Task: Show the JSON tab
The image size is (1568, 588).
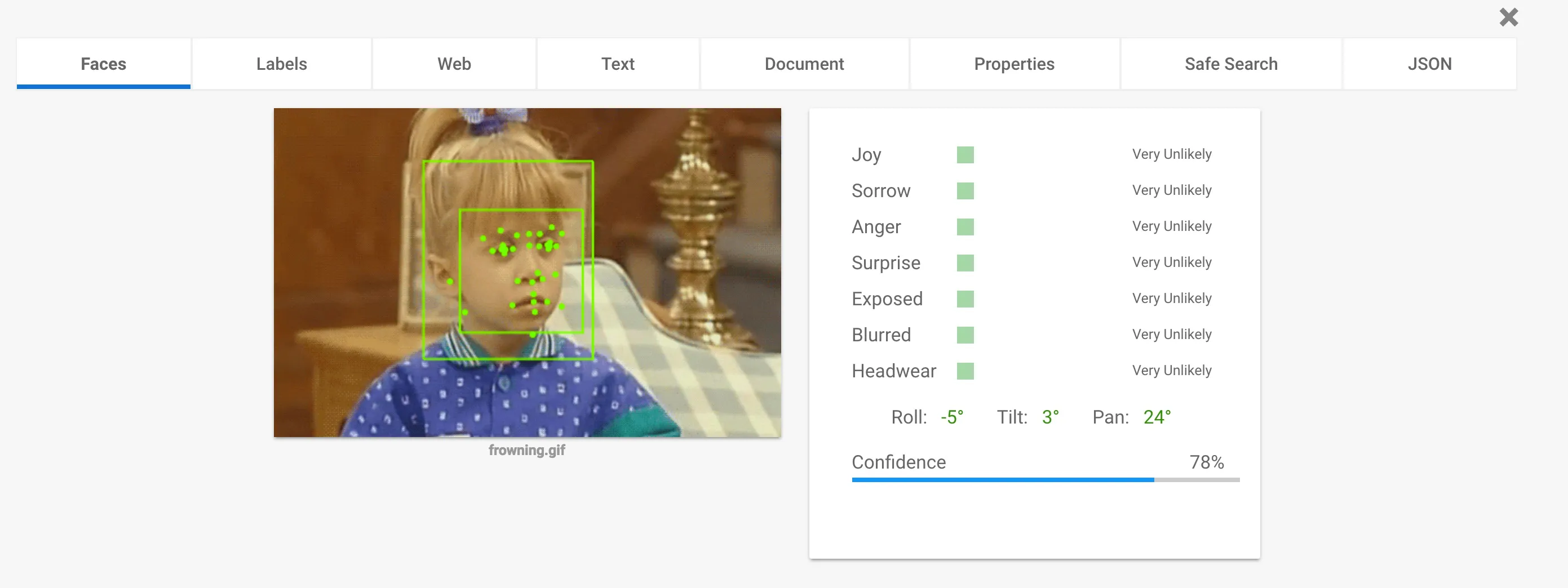Action: coord(1429,64)
